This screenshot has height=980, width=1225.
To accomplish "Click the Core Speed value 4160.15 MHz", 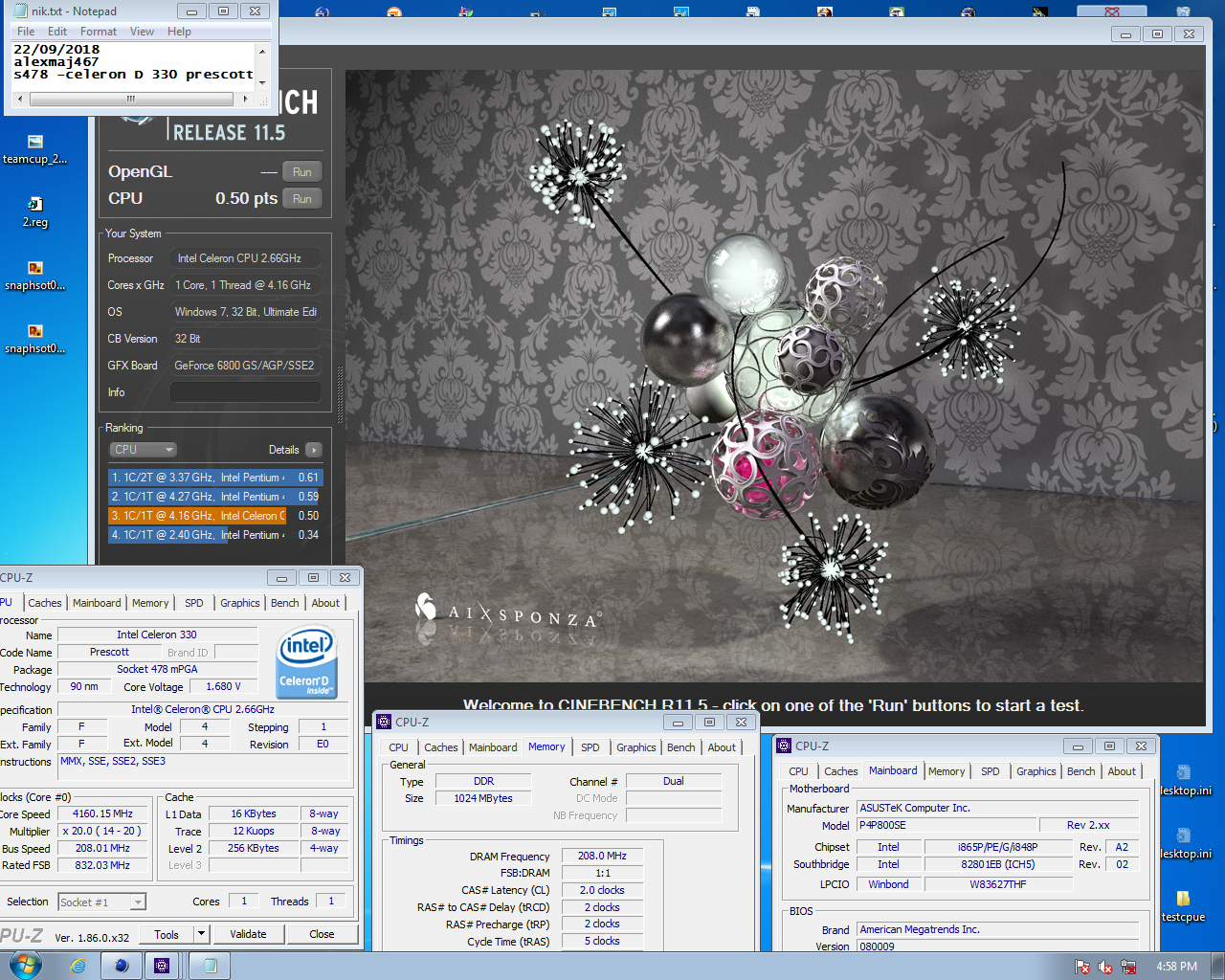I will click(102, 813).
